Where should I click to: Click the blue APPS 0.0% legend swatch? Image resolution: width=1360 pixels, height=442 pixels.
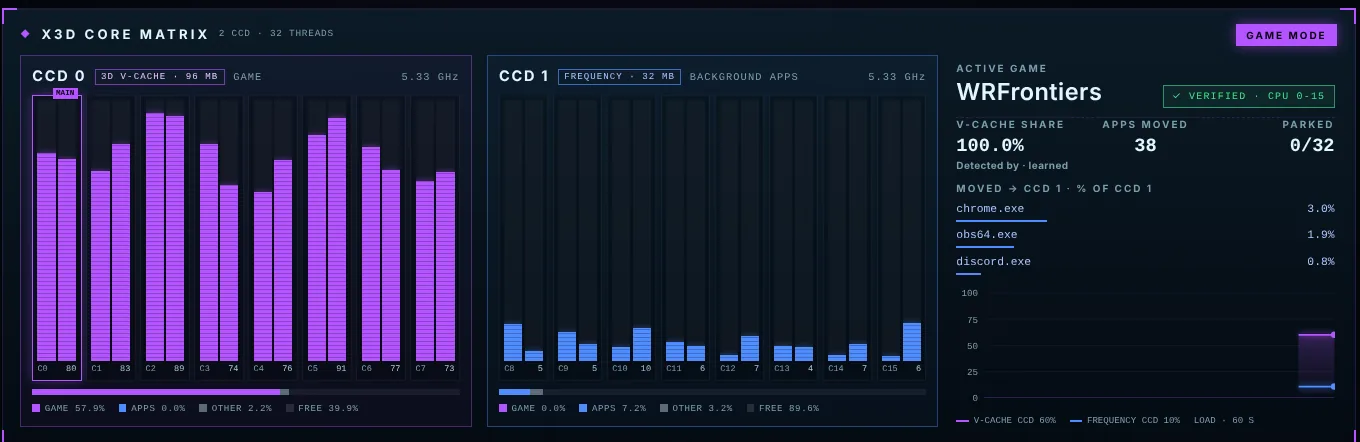[123, 408]
